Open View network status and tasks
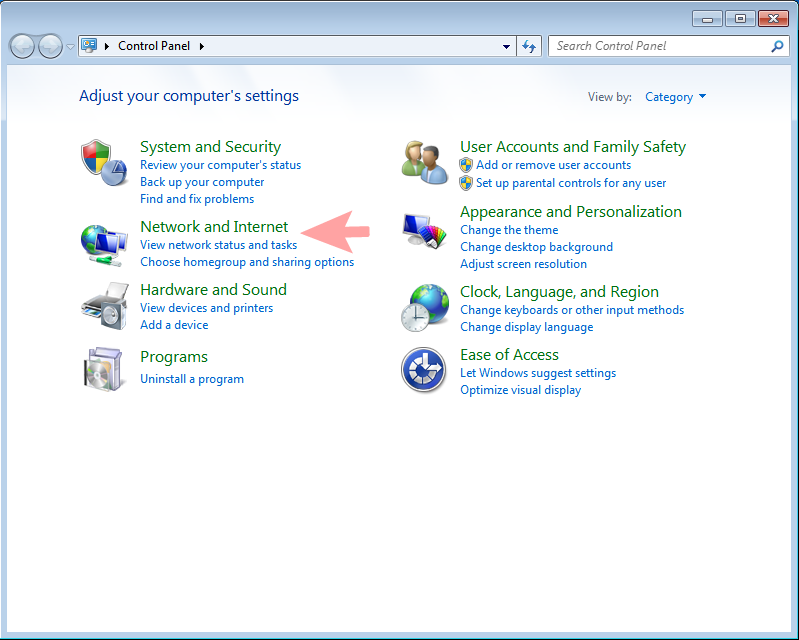 [x=219, y=245]
